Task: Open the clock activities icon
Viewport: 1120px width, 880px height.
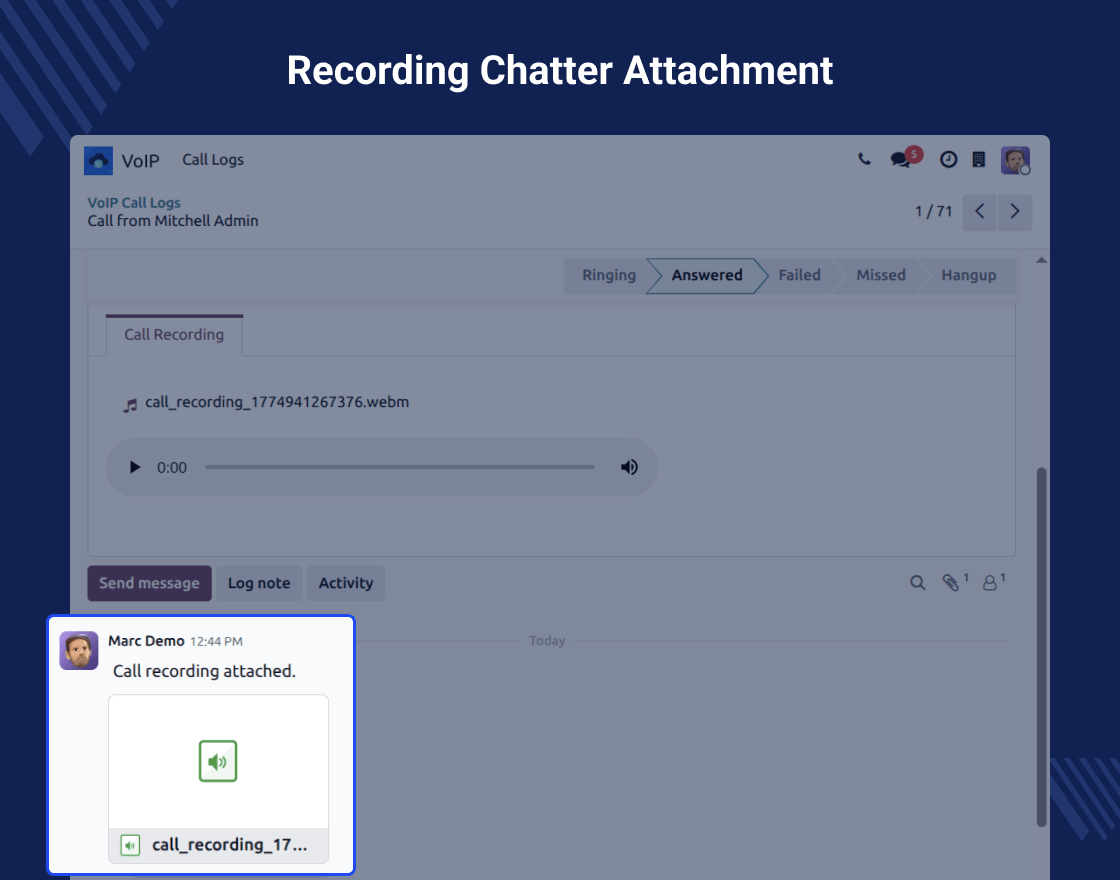Action: pos(948,160)
